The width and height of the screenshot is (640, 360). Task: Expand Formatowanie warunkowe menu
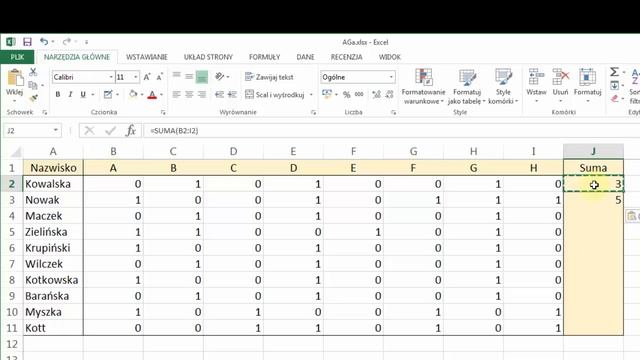423,86
